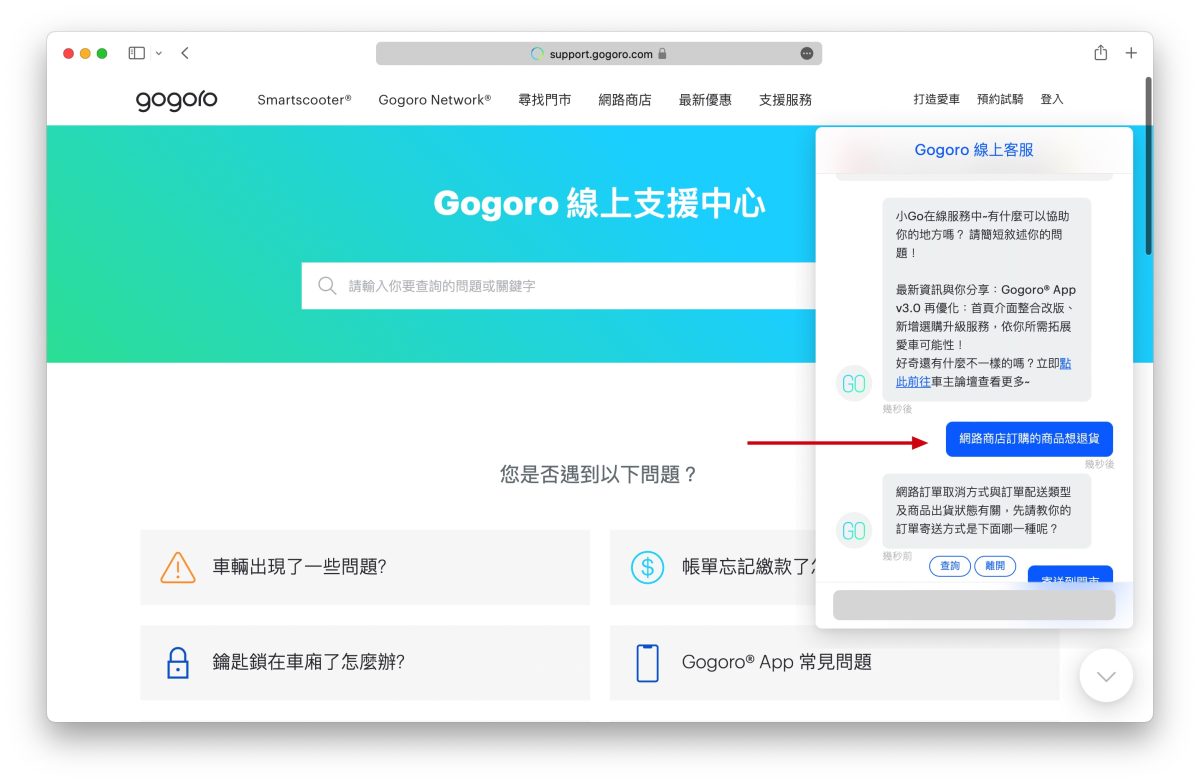Screen dimensions: 1200x784
Task: Open the 鑰匙鎖在車廂了怎麼辦? card
Action: 365,662
